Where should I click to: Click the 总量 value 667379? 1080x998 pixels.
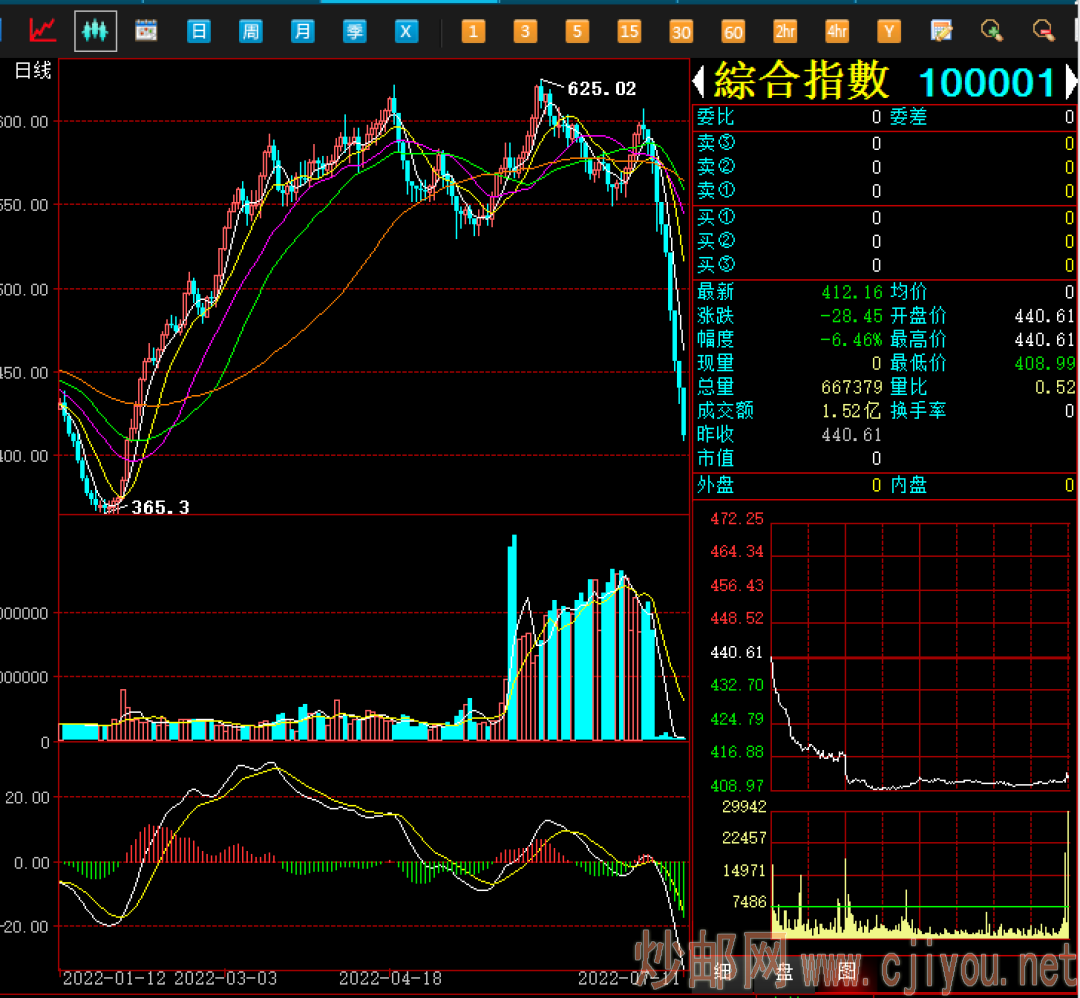tap(851, 387)
